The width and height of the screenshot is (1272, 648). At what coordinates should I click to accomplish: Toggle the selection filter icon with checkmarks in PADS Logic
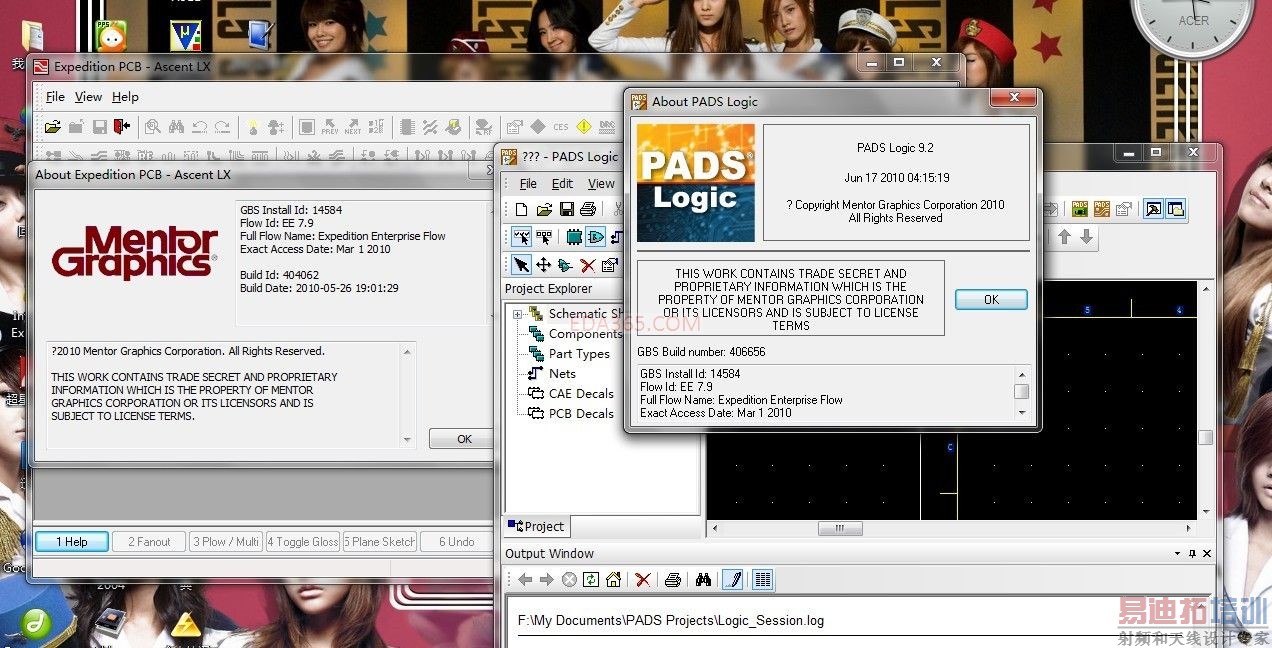click(x=521, y=237)
